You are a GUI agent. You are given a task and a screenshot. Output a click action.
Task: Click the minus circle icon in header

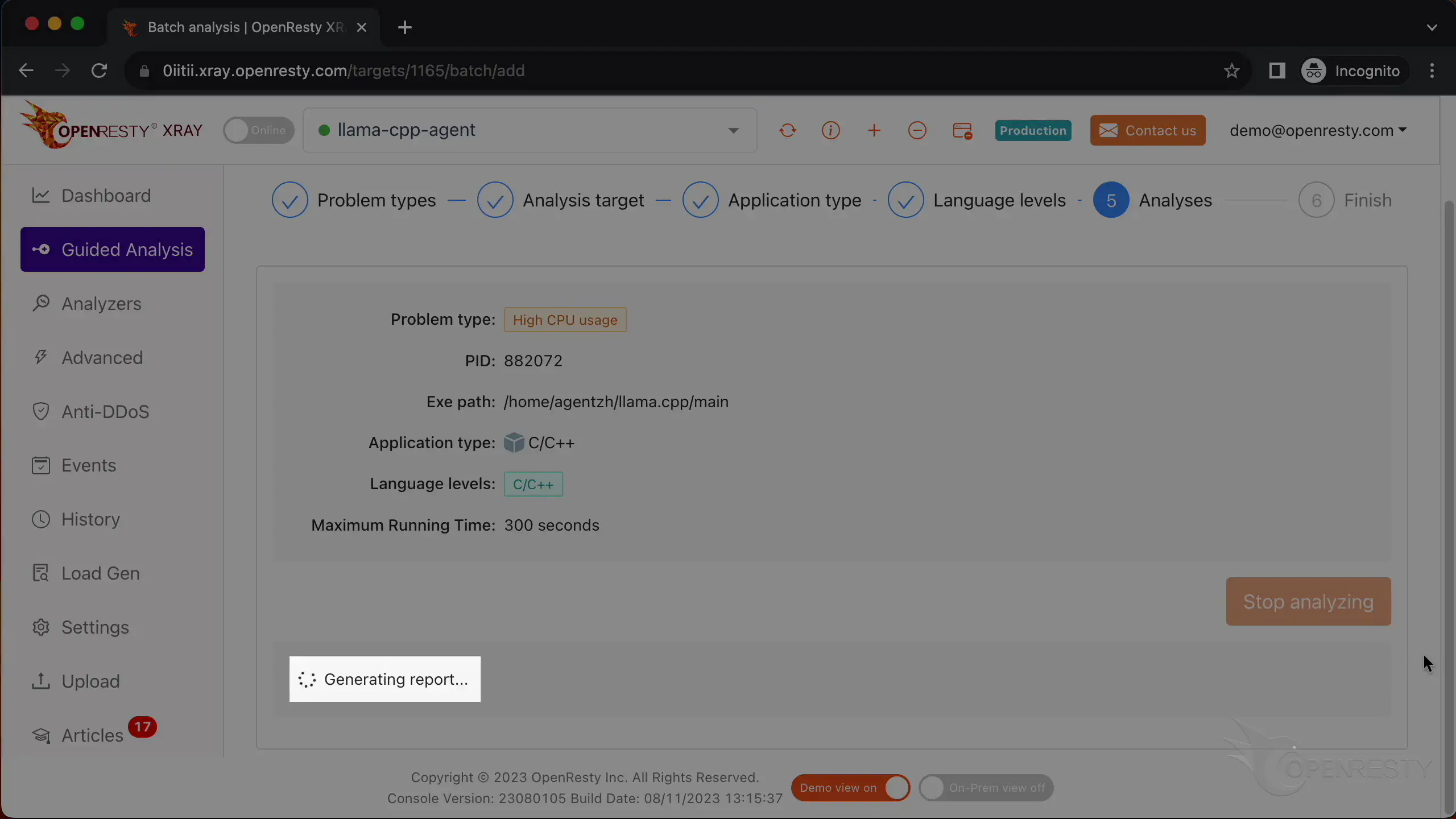(917, 130)
